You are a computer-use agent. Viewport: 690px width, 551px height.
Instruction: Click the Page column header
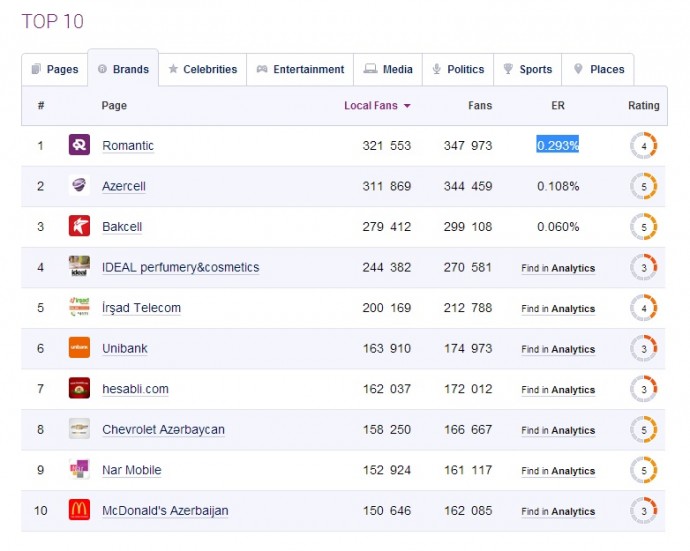coord(114,106)
